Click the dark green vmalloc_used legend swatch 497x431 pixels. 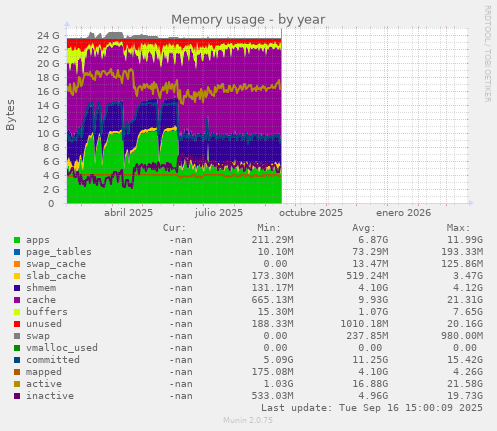point(17,348)
